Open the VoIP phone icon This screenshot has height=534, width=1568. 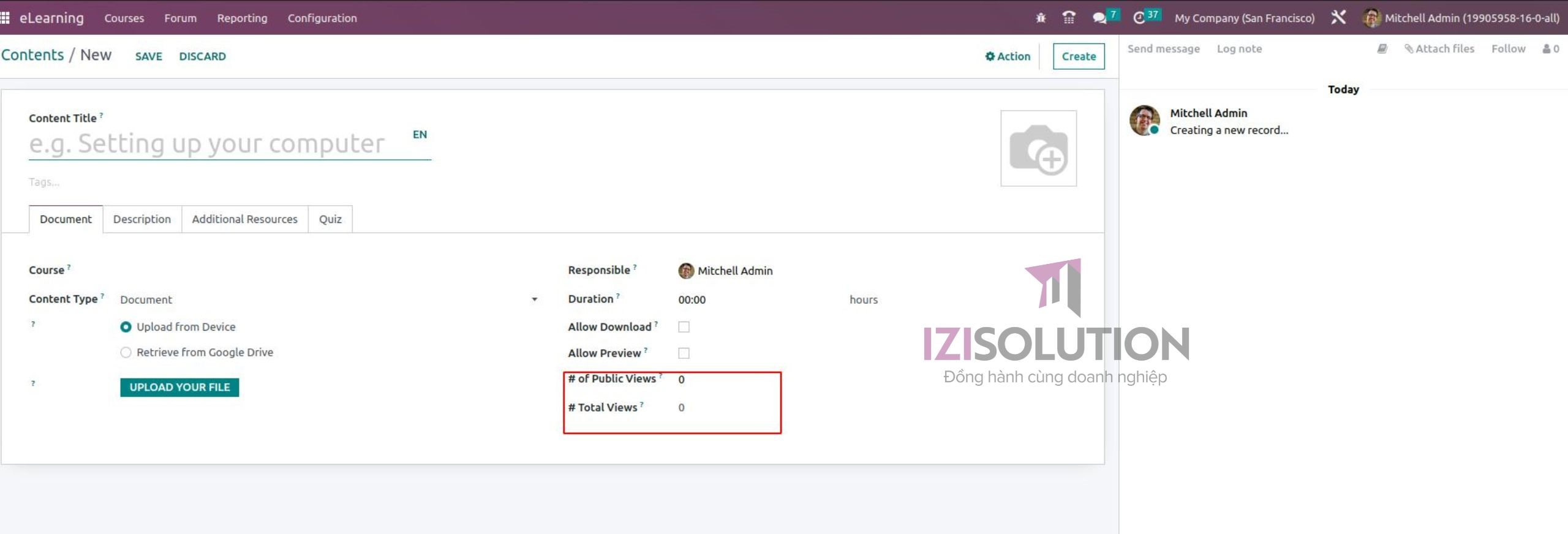point(1069,18)
